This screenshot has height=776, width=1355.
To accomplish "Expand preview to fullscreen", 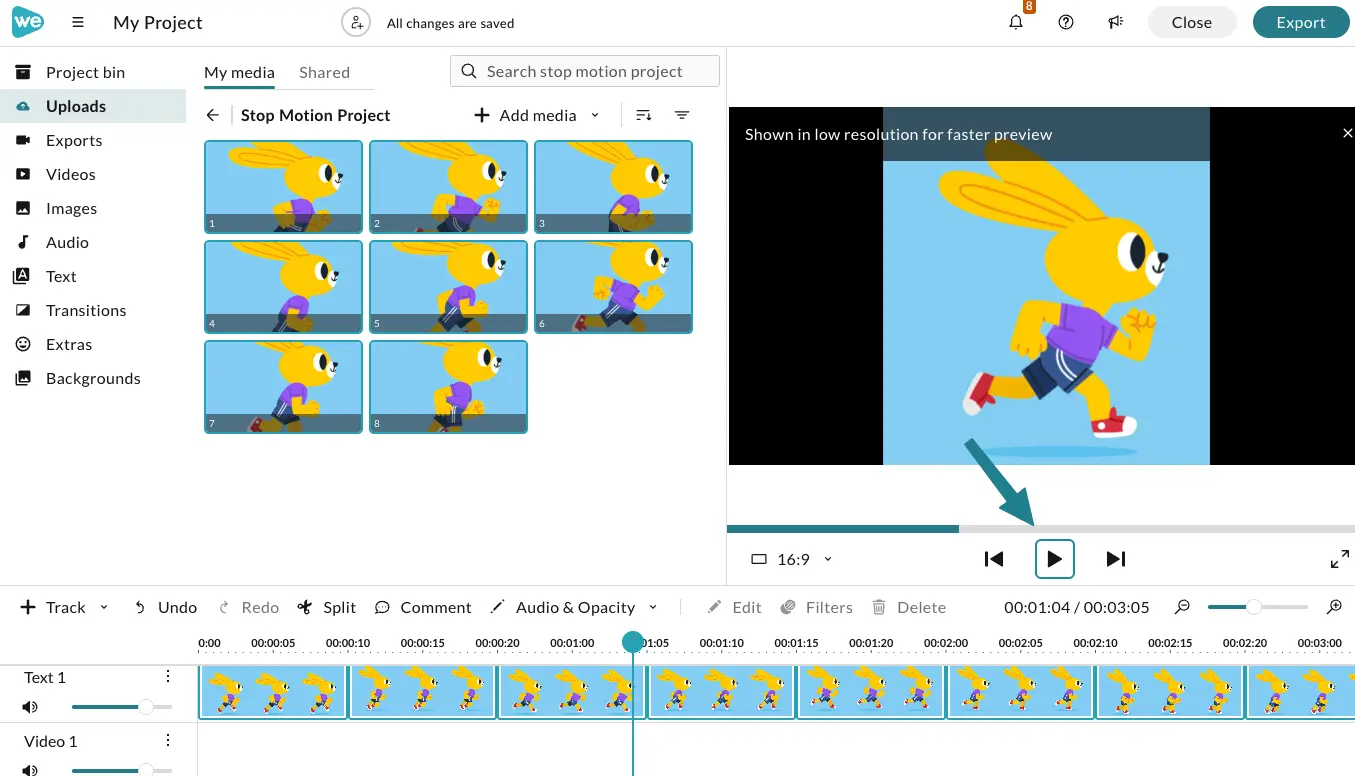I will coord(1340,559).
